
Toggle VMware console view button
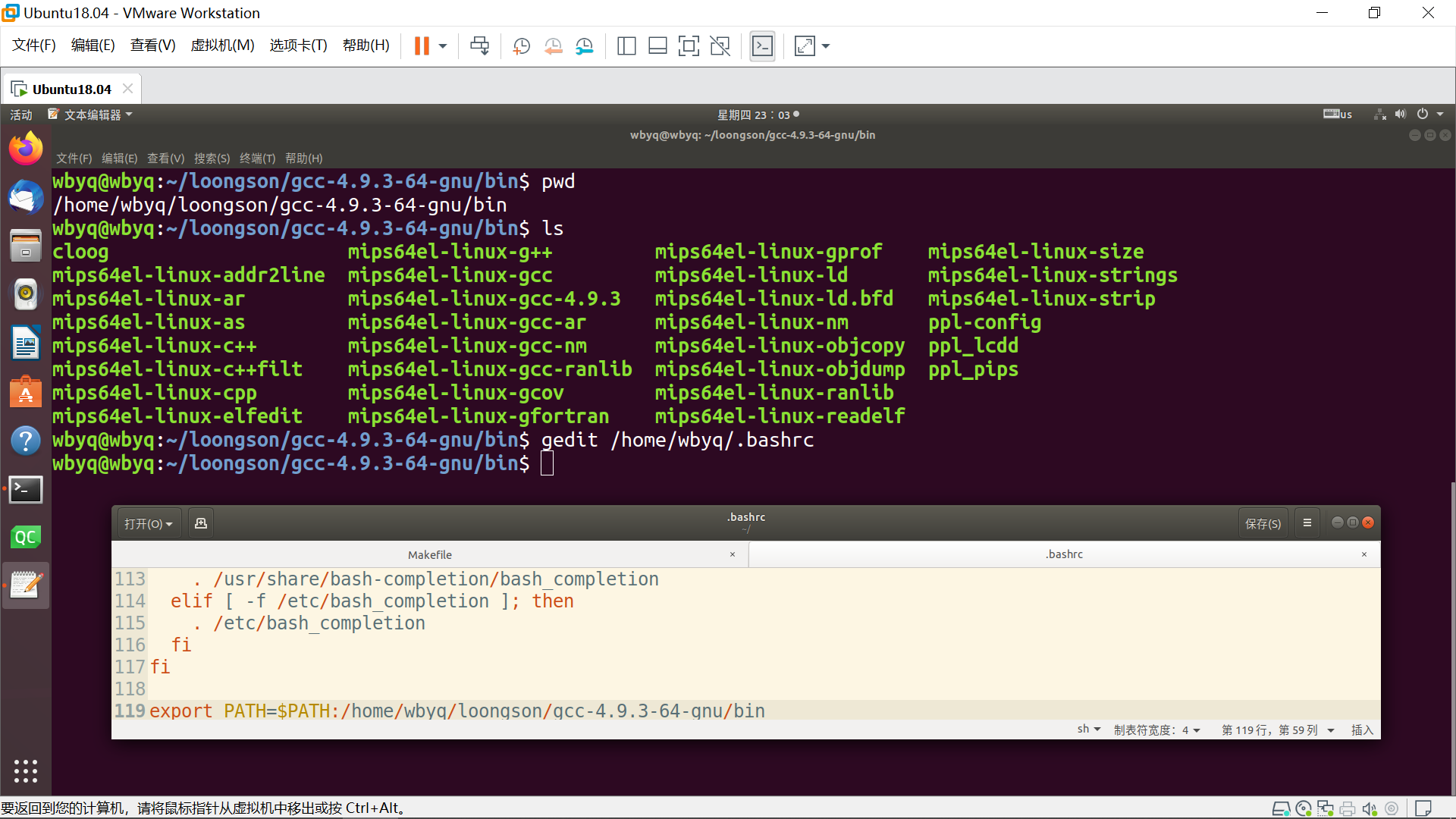762,46
